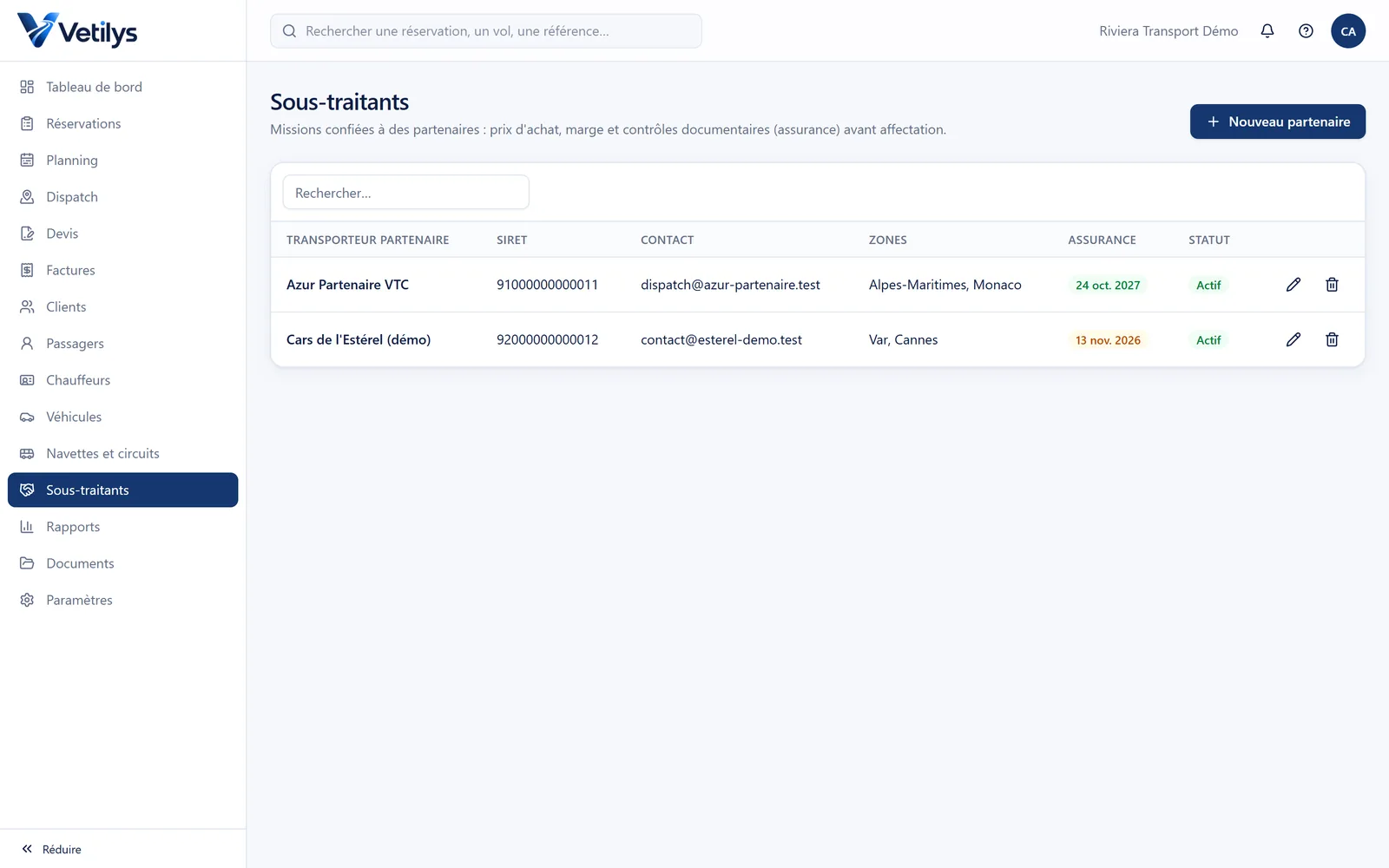Open the notifications bell

coord(1267,31)
